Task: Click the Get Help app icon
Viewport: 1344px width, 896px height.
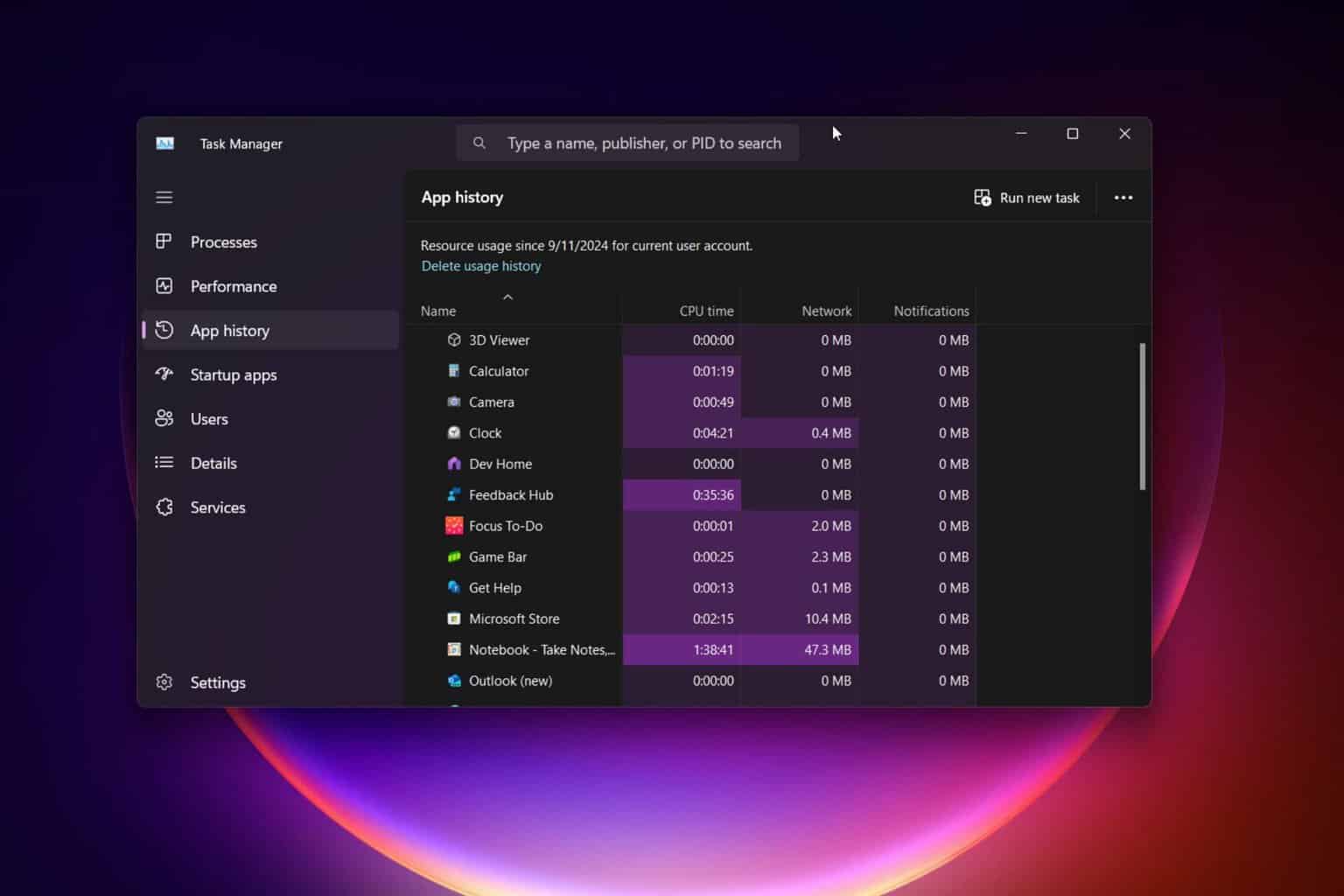Action: click(454, 587)
